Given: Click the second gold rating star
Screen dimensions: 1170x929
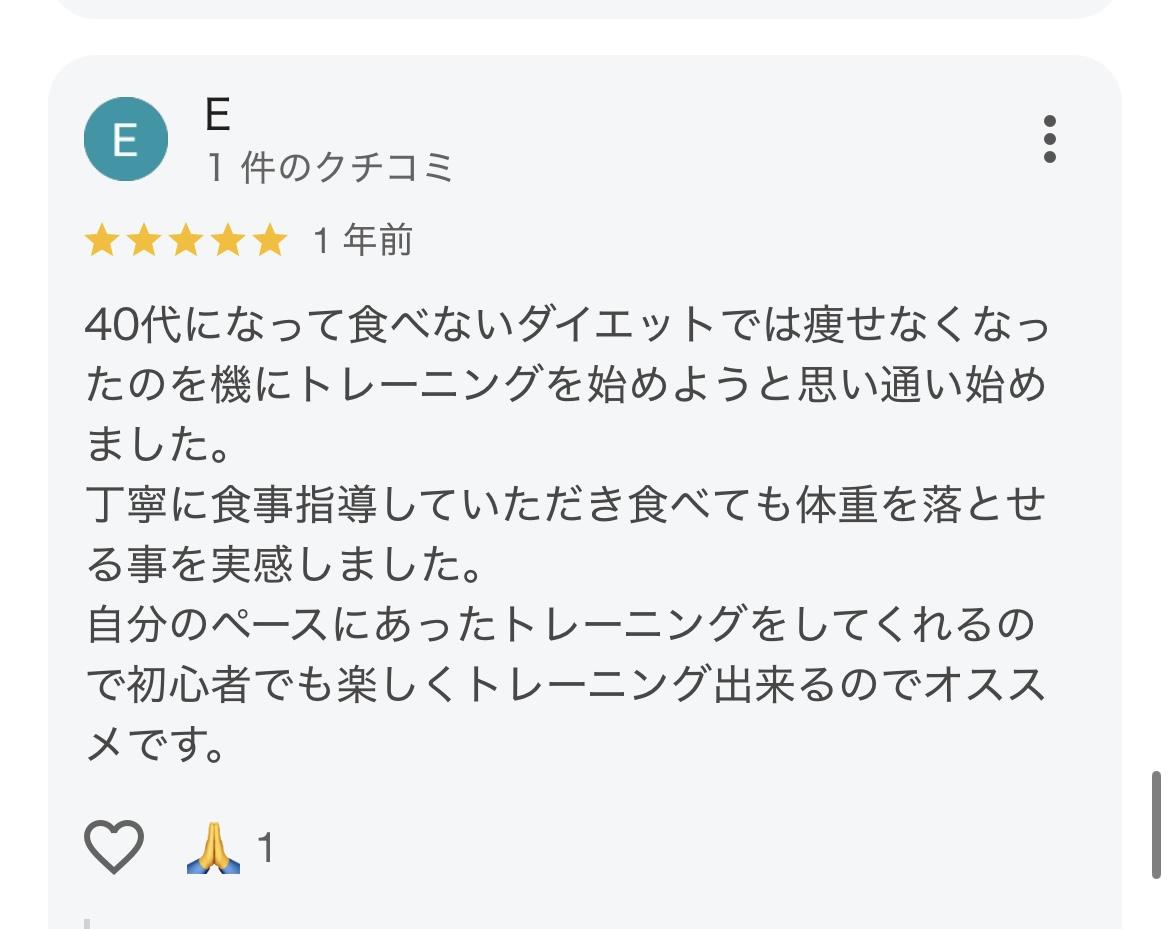Looking at the screenshot, I should pyautogui.click(x=144, y=241).
